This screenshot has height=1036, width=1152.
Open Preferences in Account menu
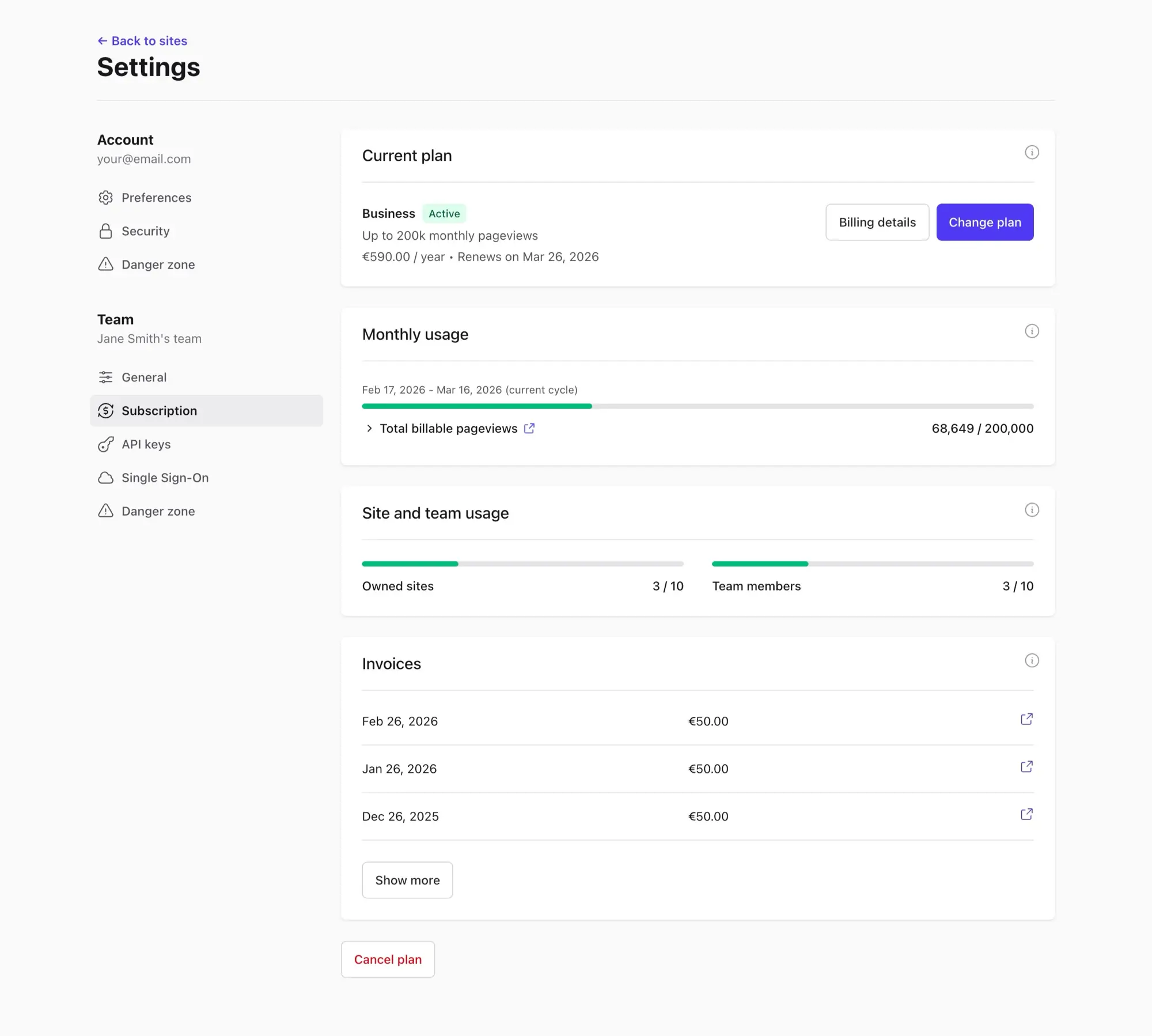click(156, 198)
